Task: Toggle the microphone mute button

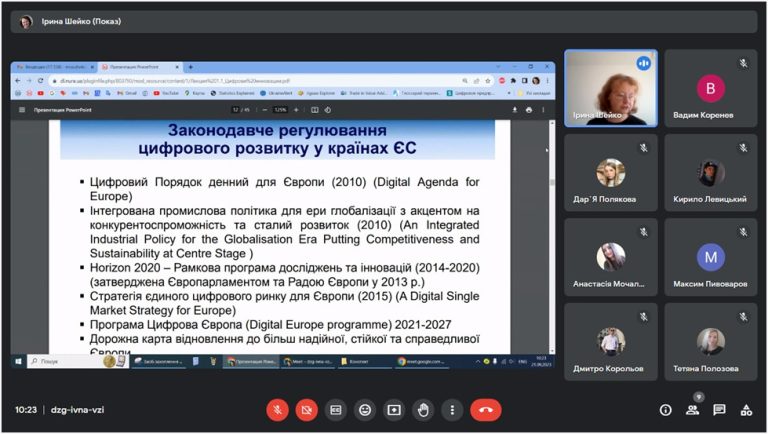Action: 277,410
